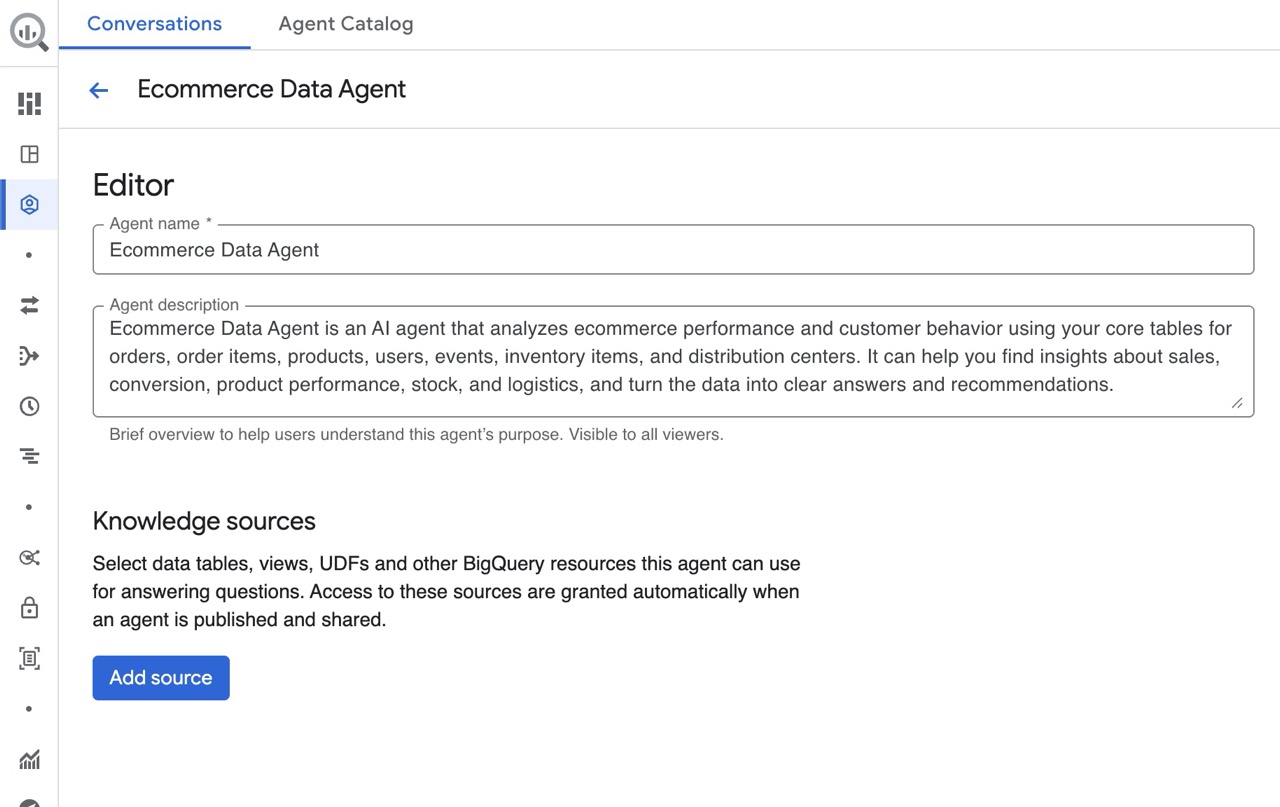
Task: Open the document scan metadata icon
Action: tap(29, 658)
